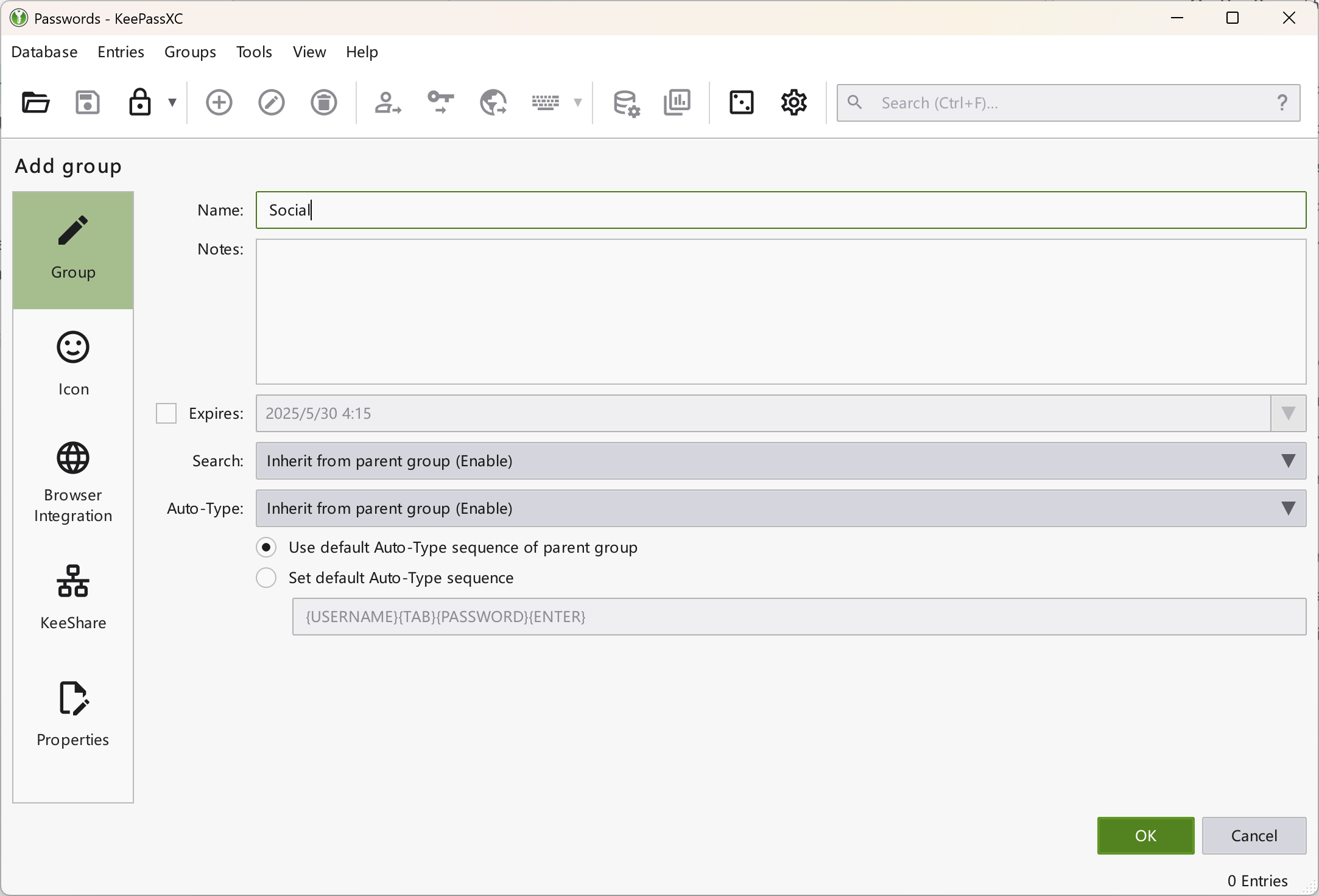Viewport: 1319px width, 896px height.
Task: Open the Auto-Type inherit combo box
Action: click(781, 508)
